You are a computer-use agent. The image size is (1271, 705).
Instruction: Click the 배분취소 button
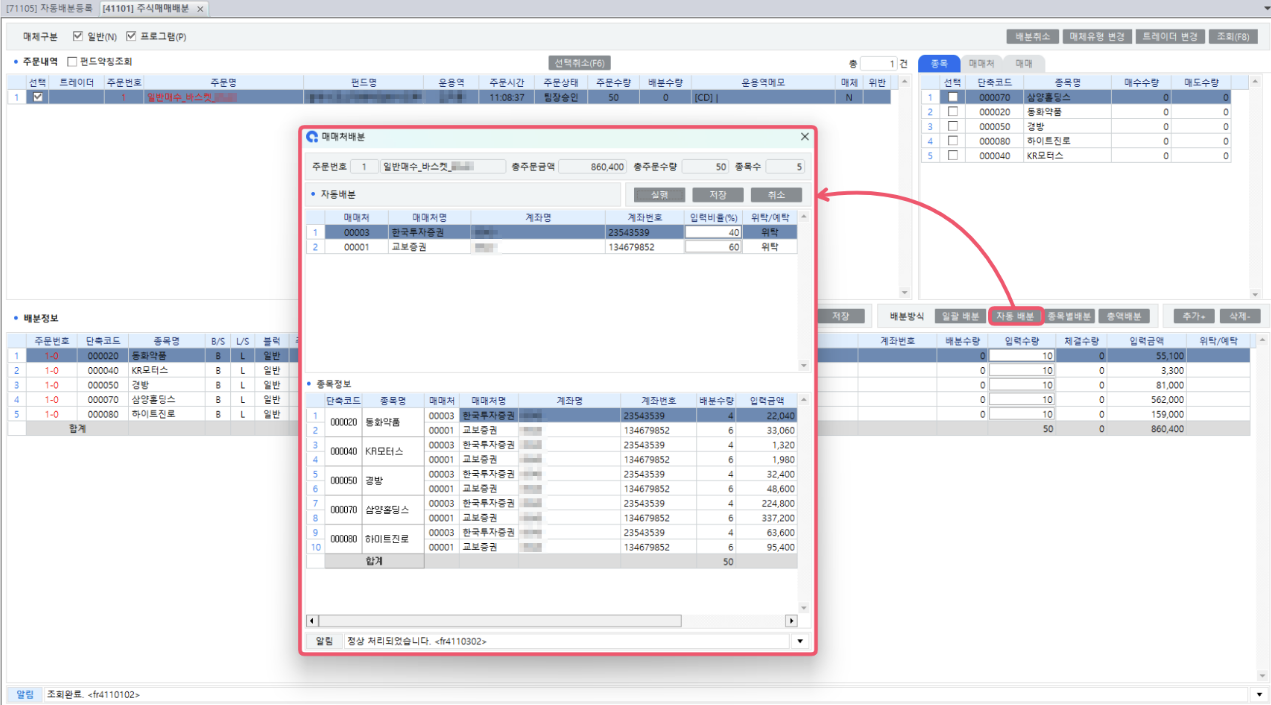pos(1032,36)
